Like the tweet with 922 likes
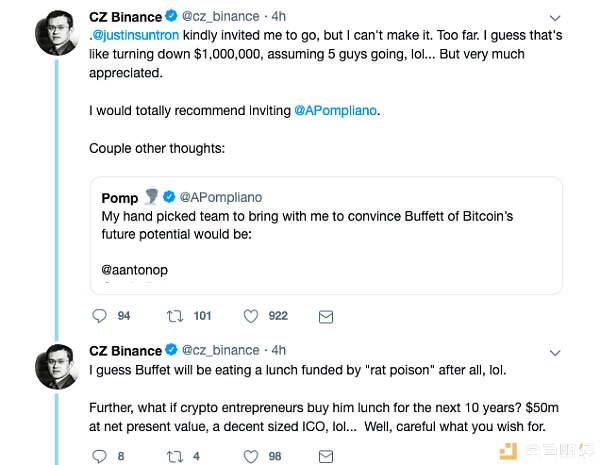This screenshot has height=465, width=600. (253, 316)
